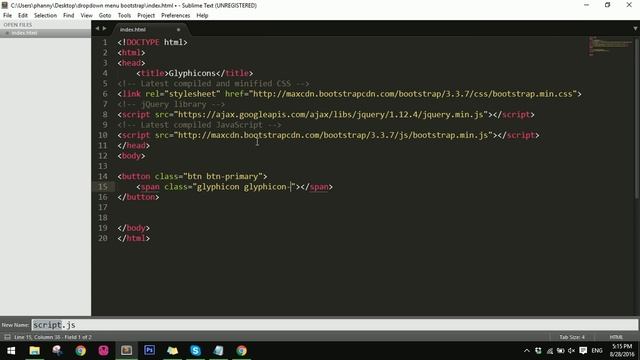Open the Tab Size: 4 selector
This screenshot has height=360, width=640.
pos(572,337)
